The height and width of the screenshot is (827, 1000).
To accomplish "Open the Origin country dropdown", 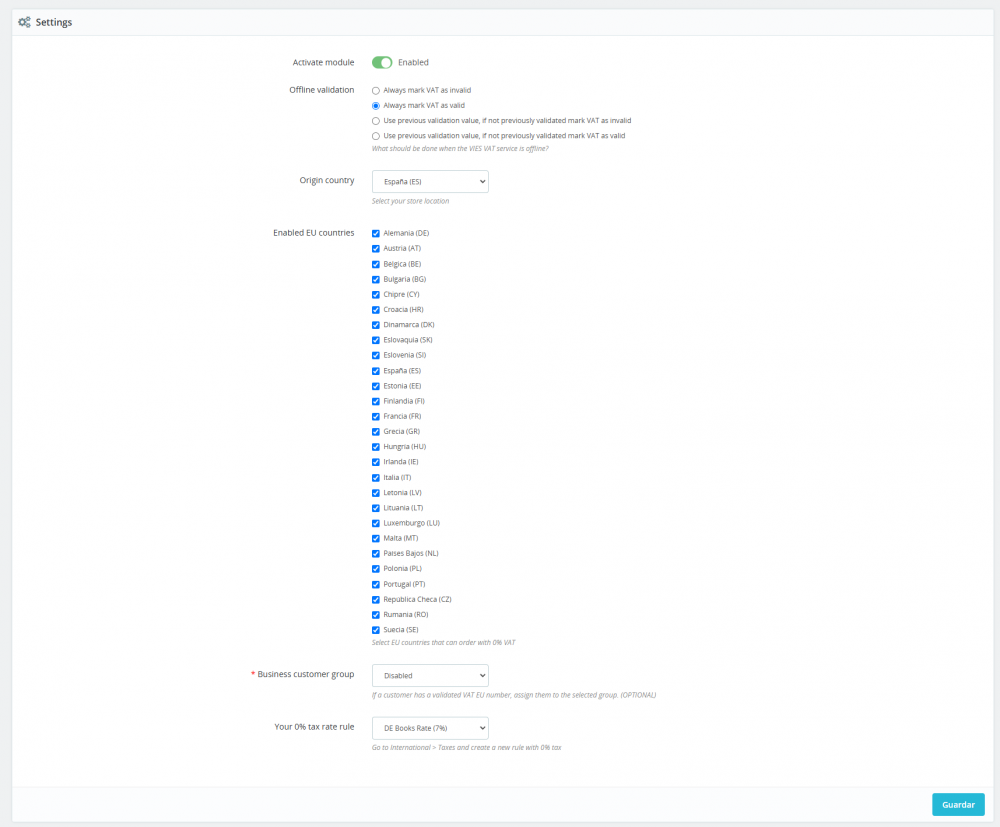I will [430, 181].
